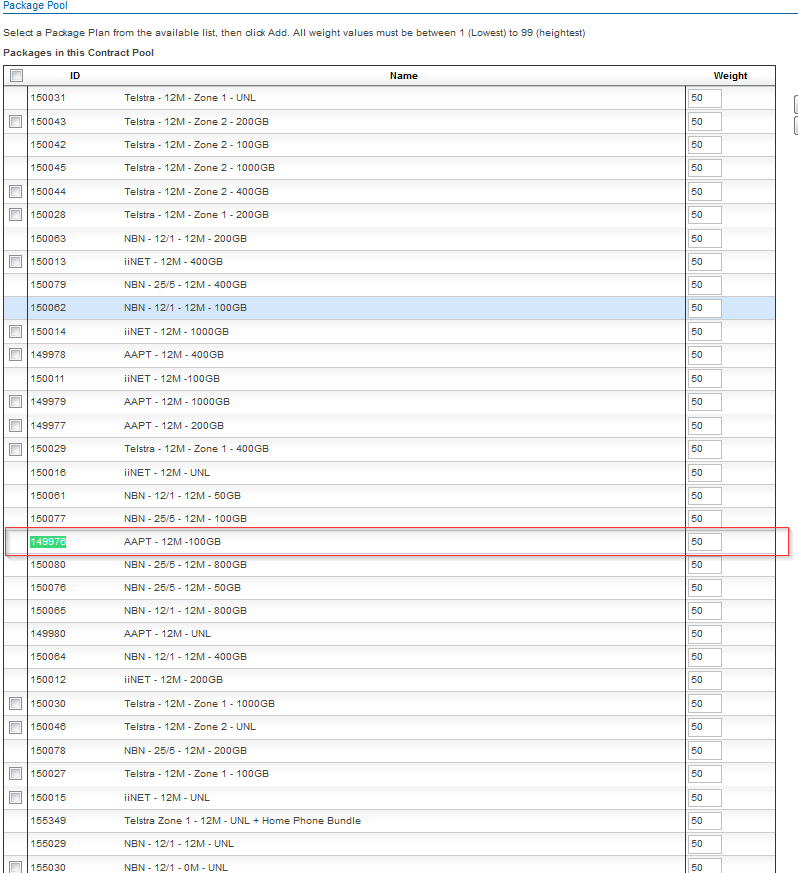Click the ID column header
The width and height of the screenshot is (798, 873).
coord(75,76)
